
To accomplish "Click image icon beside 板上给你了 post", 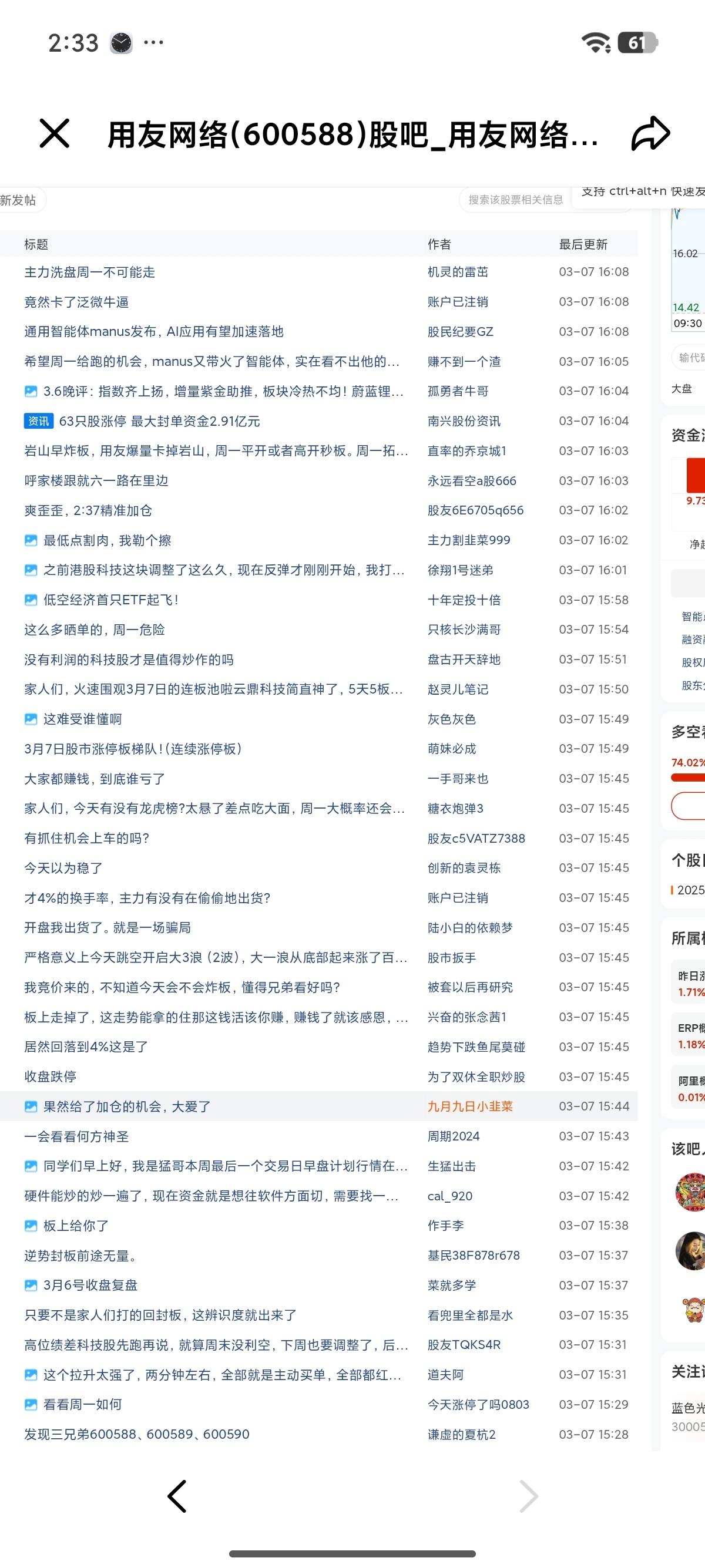I will (x=31, y=1226).
